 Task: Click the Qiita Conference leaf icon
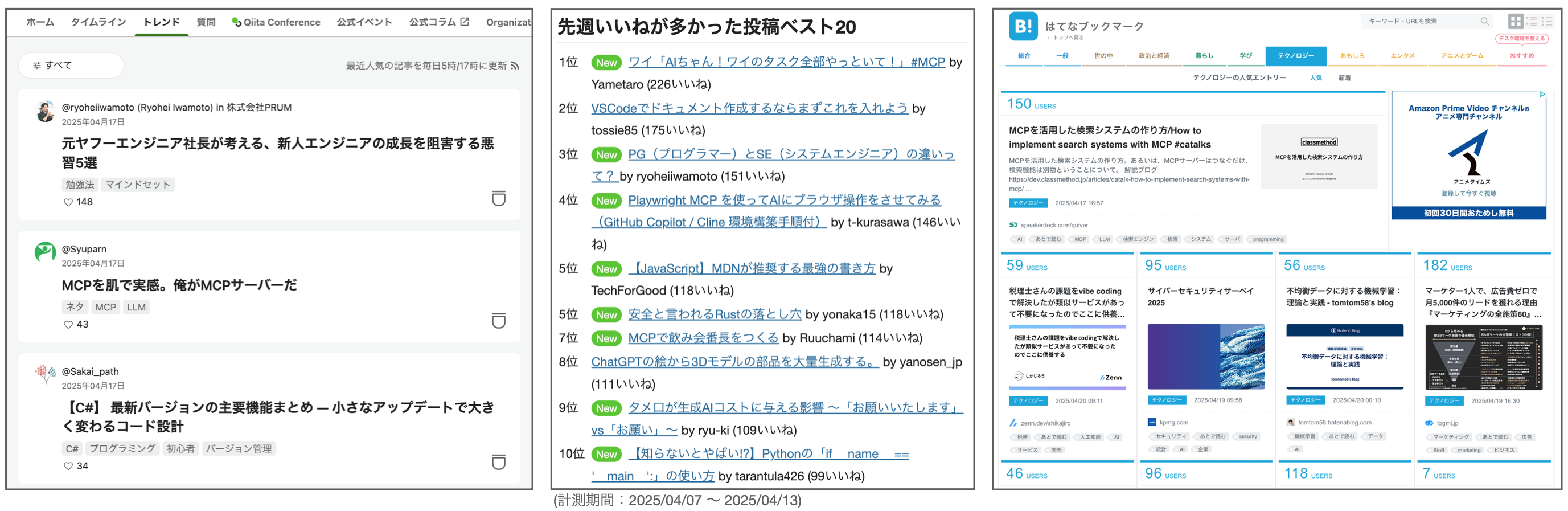click(x=236, y=22)
